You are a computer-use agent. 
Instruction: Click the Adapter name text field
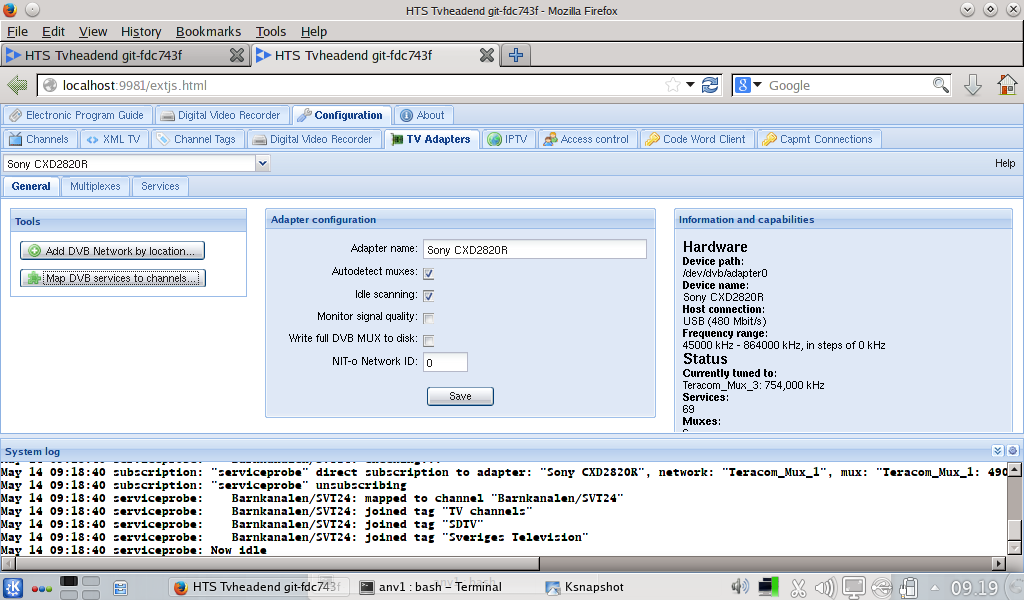(x=535, y=249)
